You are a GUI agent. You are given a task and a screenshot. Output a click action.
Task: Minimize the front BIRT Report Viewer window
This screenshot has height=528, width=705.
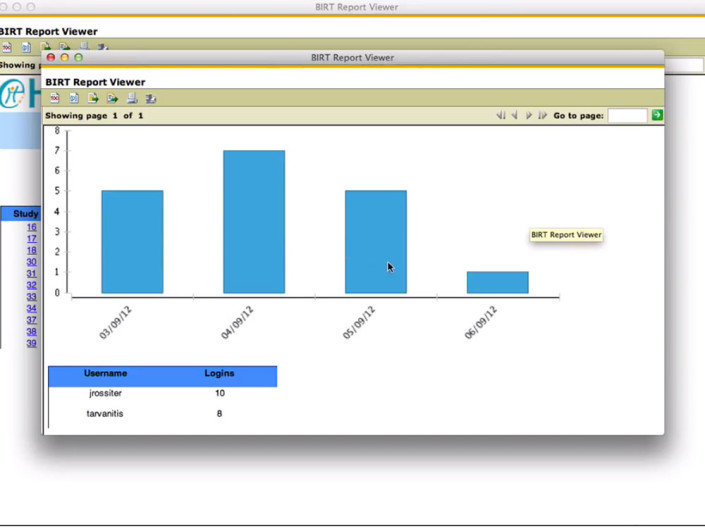(65, 57)
